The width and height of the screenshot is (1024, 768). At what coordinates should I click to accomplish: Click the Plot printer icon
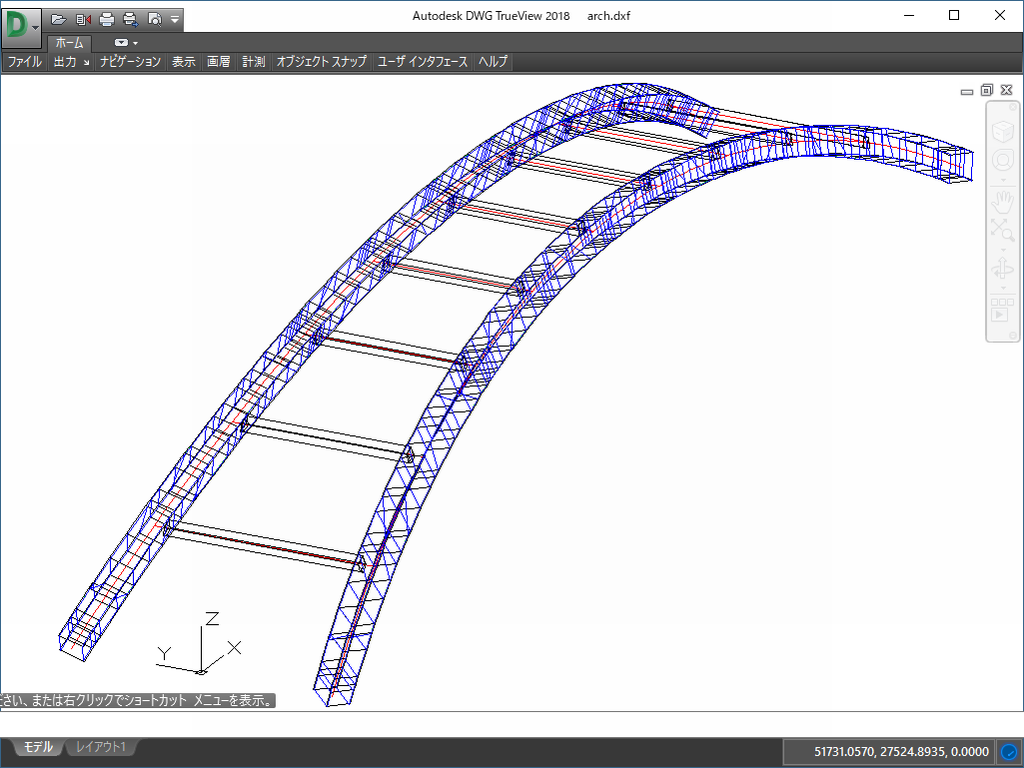[x=107, y=19]
